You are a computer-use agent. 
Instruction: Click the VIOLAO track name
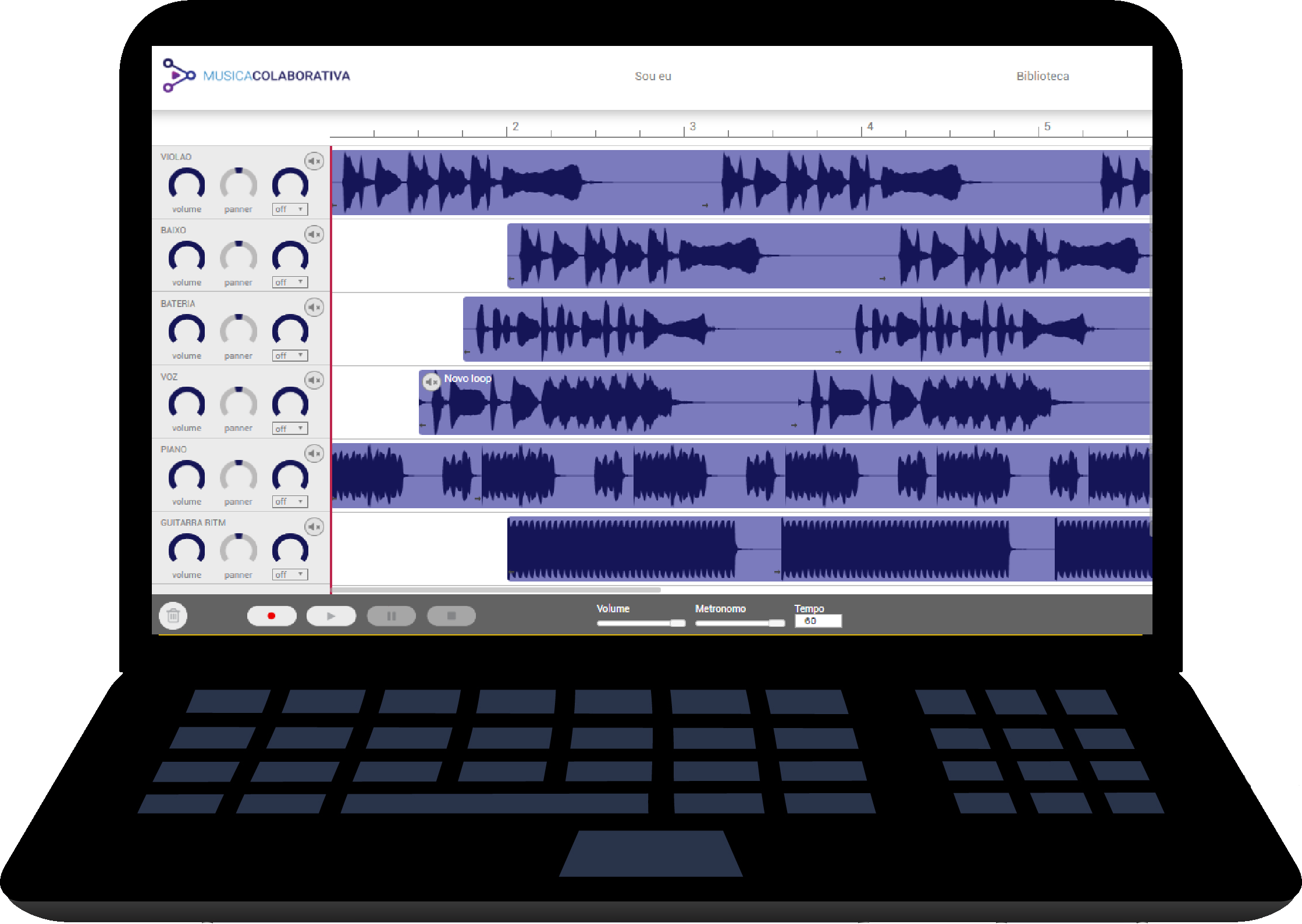pyautogui.click(x=176, y=157)
